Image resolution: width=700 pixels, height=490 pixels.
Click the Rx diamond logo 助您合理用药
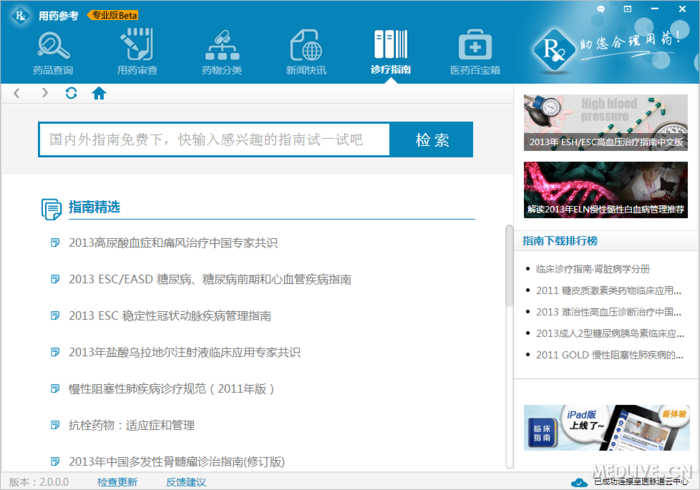pos(554,50)
